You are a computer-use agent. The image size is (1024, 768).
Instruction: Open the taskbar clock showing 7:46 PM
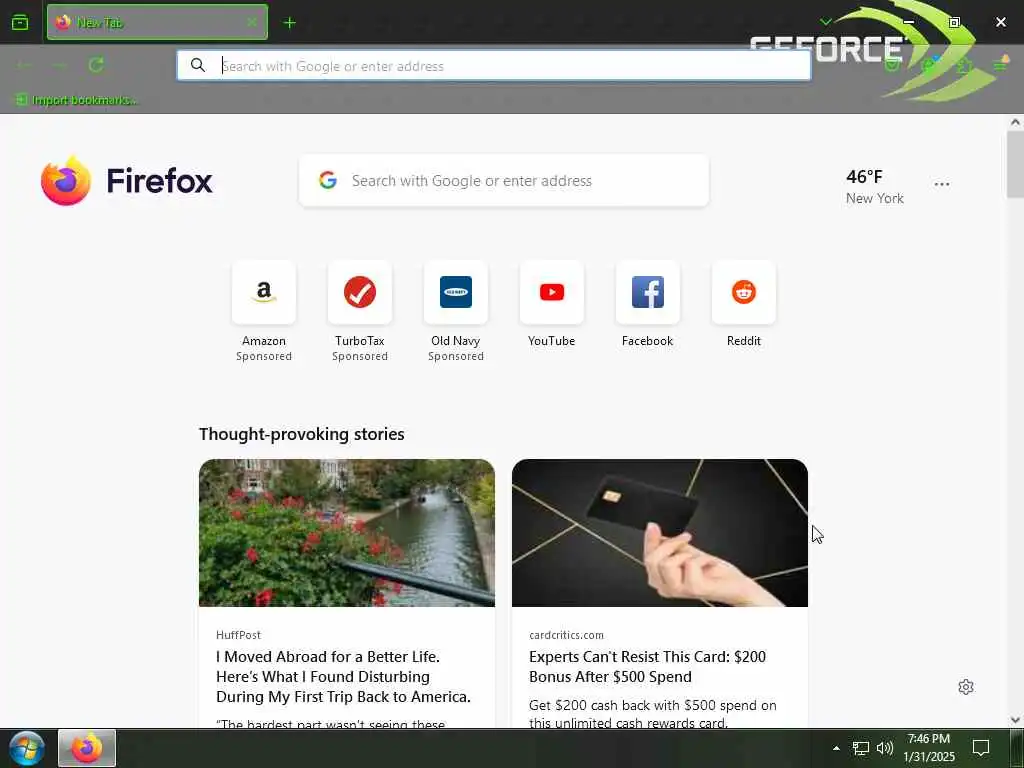click(929, 748)
